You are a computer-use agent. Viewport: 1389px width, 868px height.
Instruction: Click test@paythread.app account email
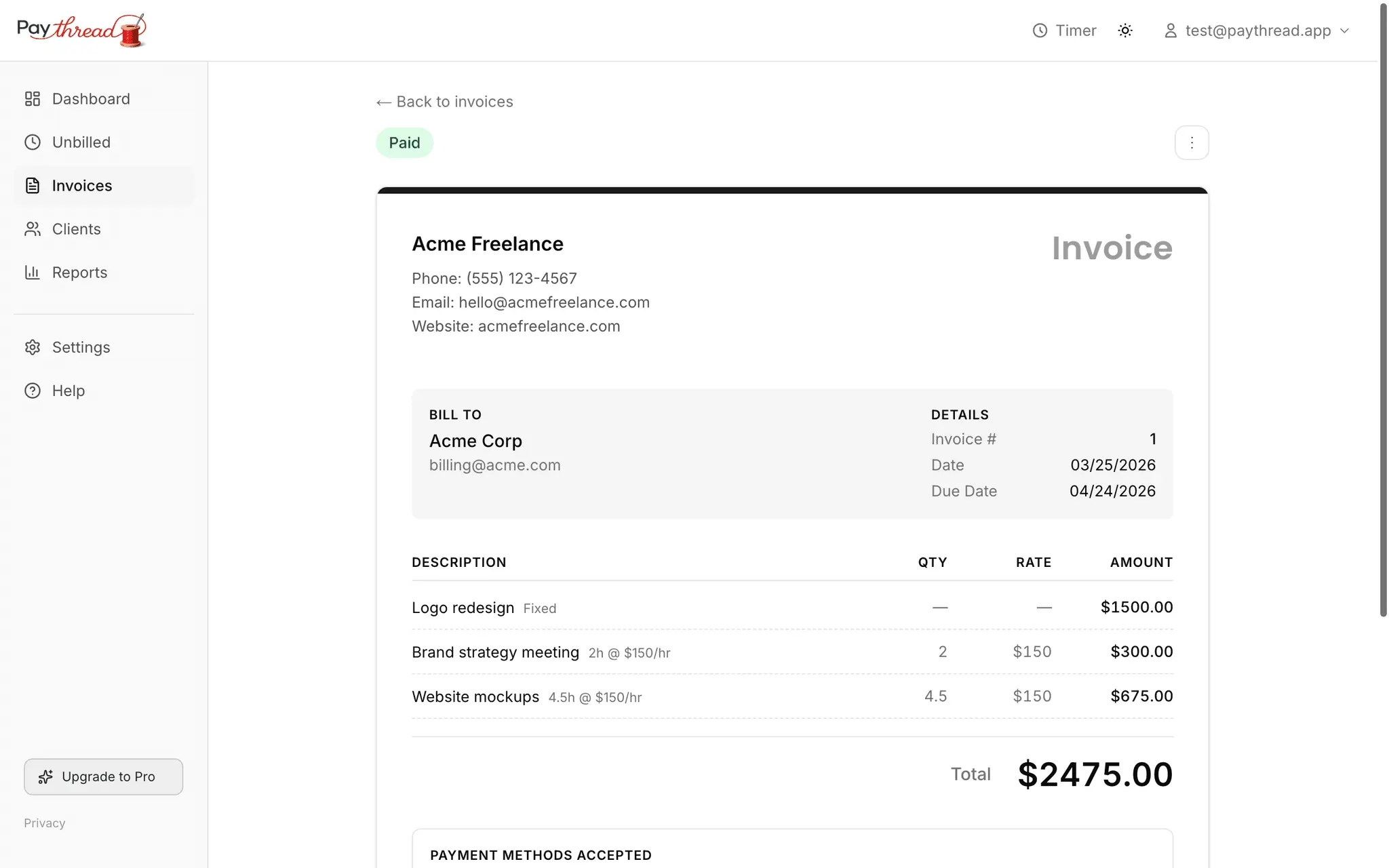pos(1258,31)
